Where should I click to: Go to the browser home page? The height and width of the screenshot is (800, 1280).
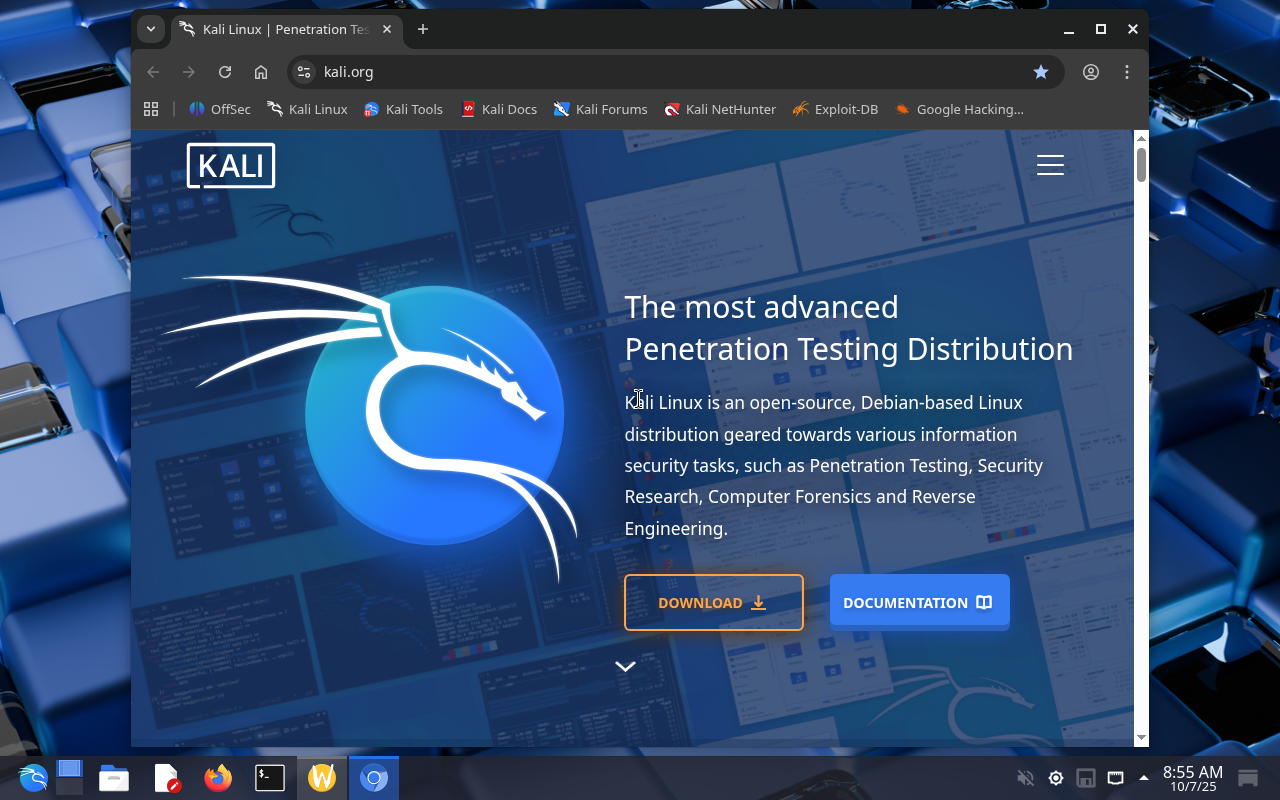pyautogui.click(x=261, y=72)
